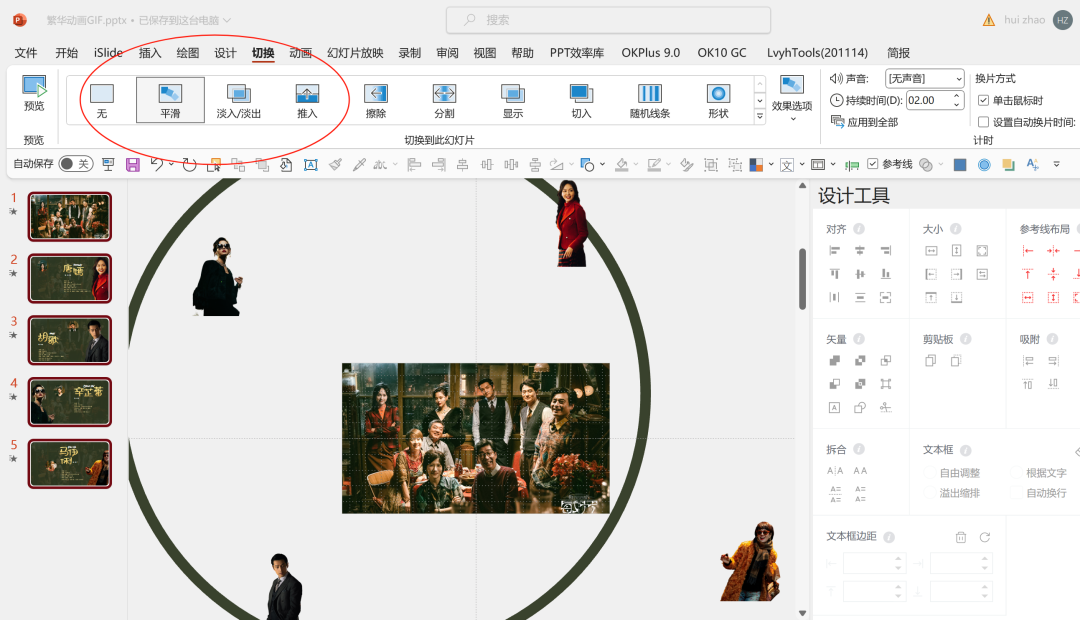Switch to the 幻灯片放映 tab
The image size is (1080, 620).
[355, 53]
